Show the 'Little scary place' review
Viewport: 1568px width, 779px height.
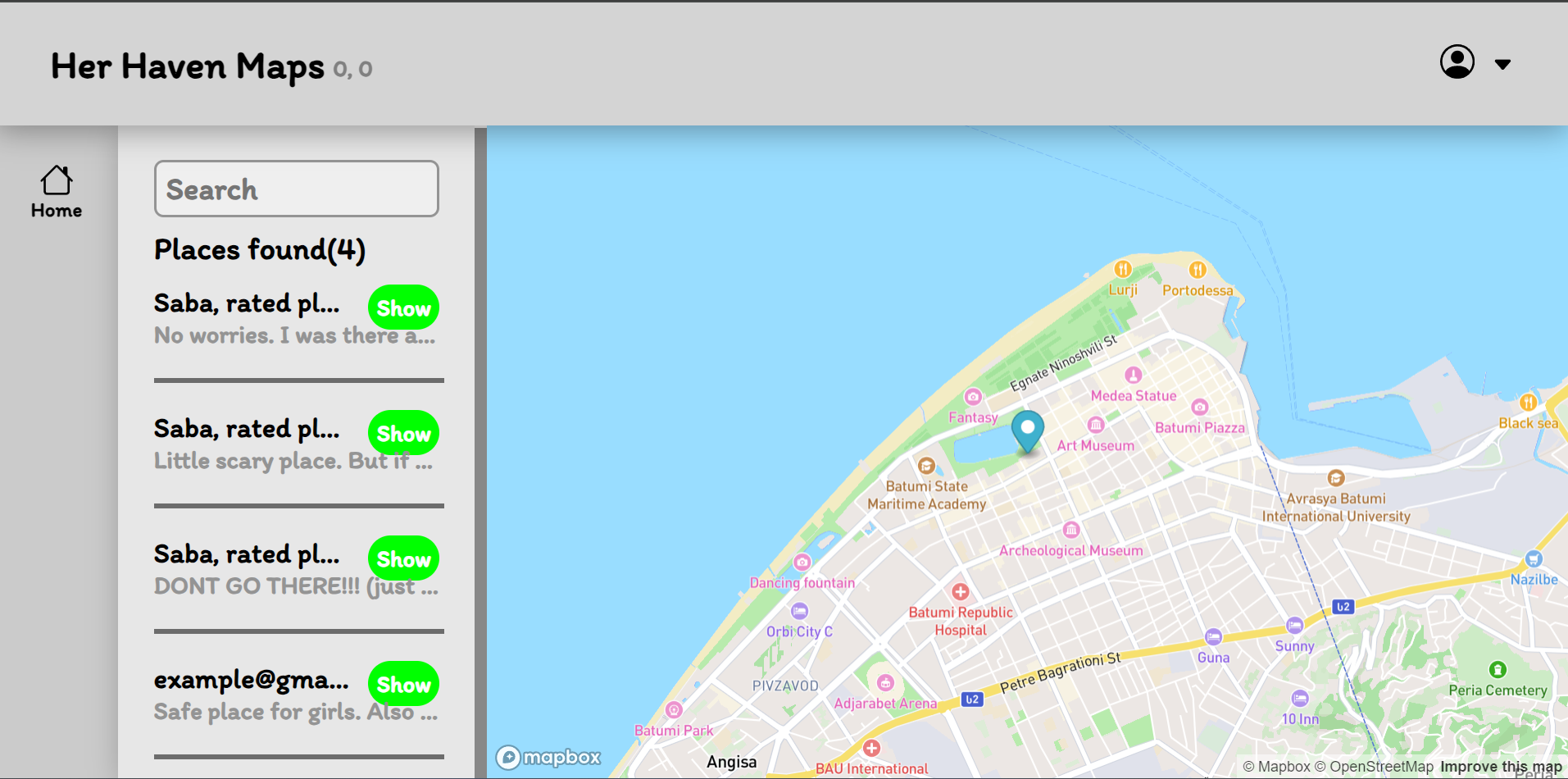(403, 433)
